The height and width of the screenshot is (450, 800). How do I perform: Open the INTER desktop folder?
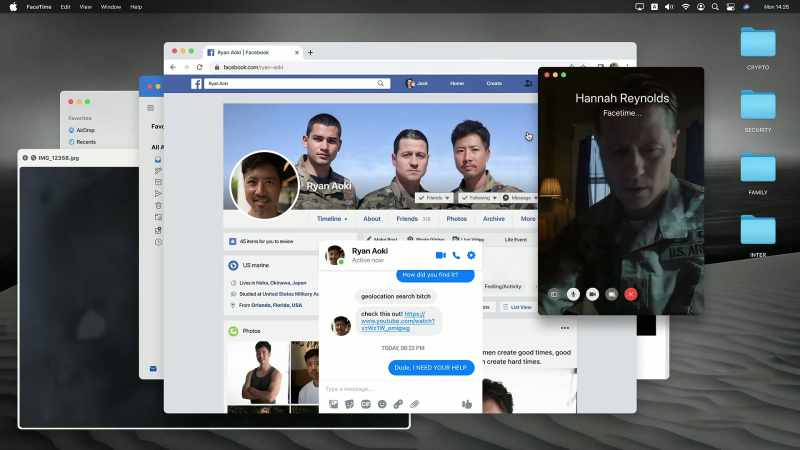(758, 230)
